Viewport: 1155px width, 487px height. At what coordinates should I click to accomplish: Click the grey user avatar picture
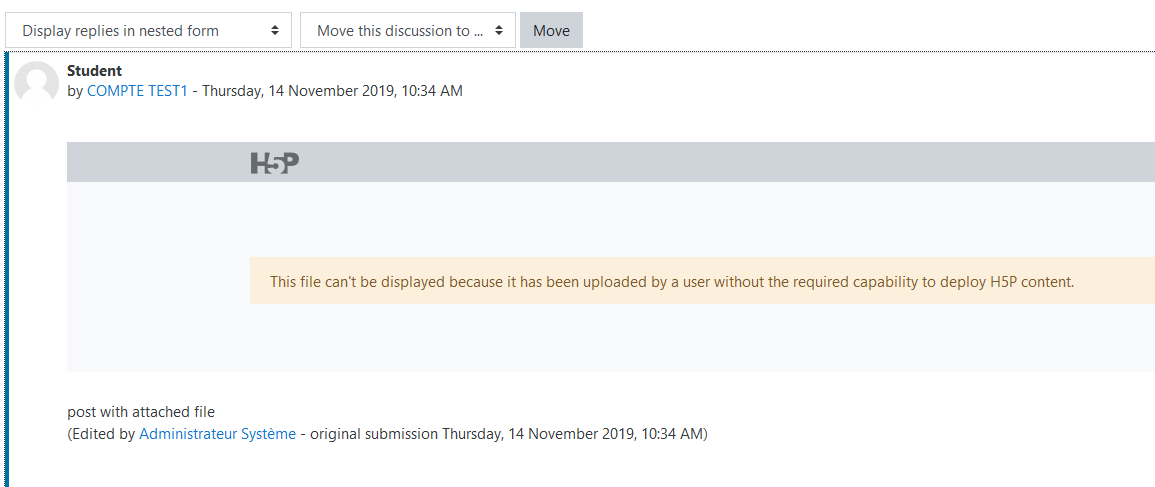click(36, 83)
